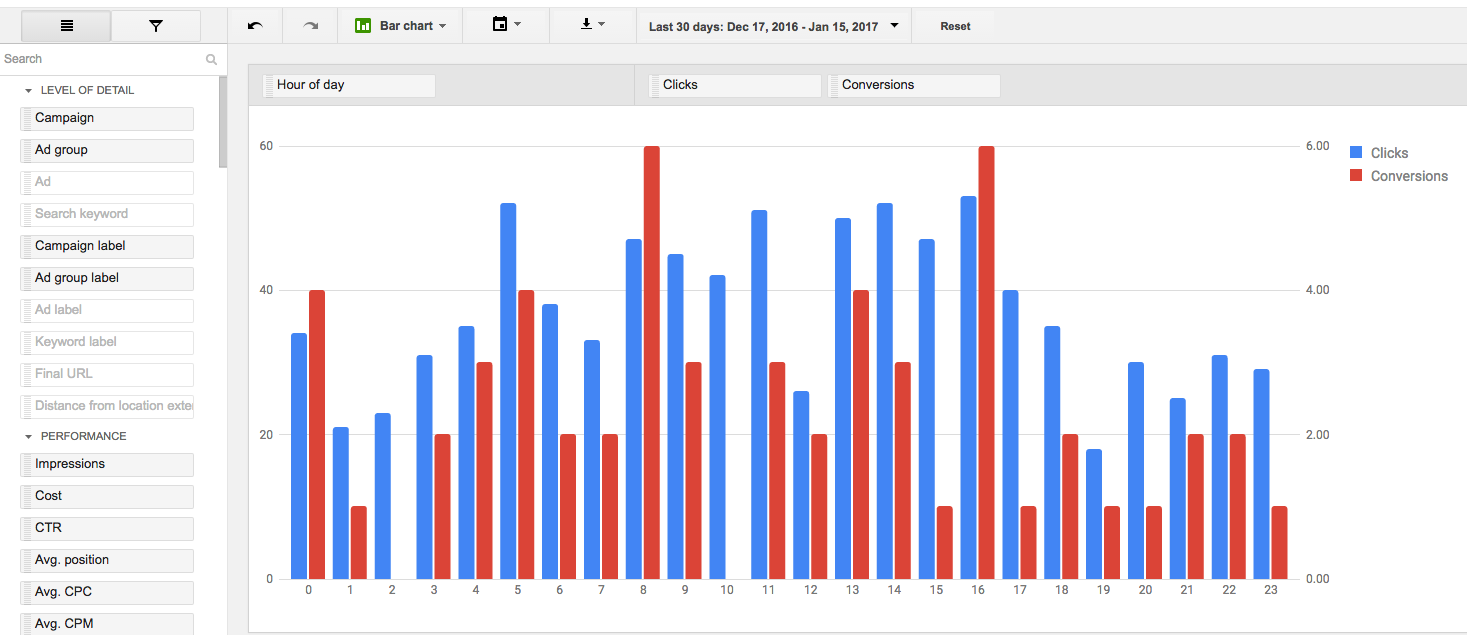This screenshot has height=635, width=1467.
Task: Open the Last 30 days date range dropdown
Action: pyautogui.click(x=773, y=27)
